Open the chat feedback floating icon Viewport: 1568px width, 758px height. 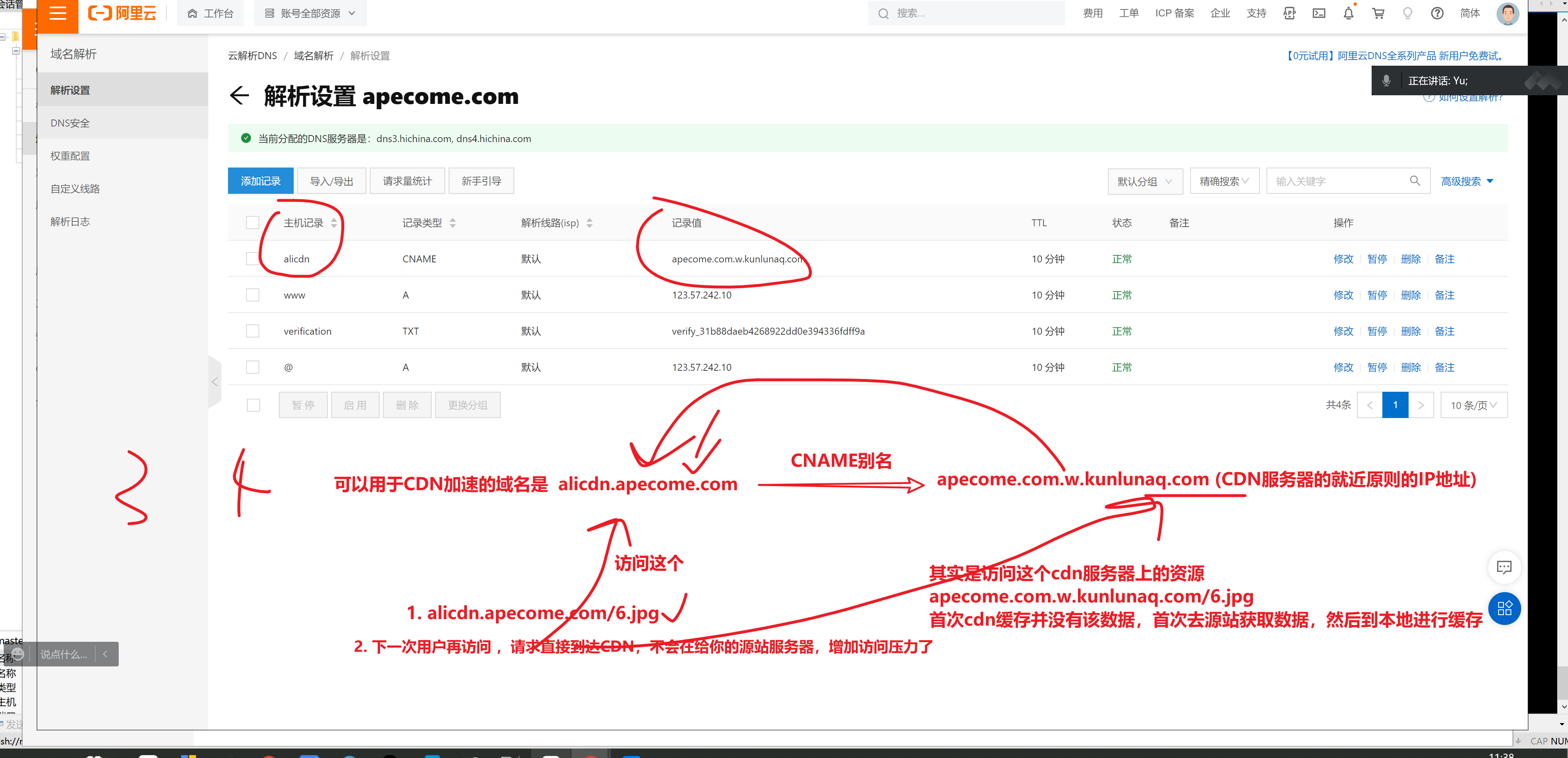coord(1504,567)
